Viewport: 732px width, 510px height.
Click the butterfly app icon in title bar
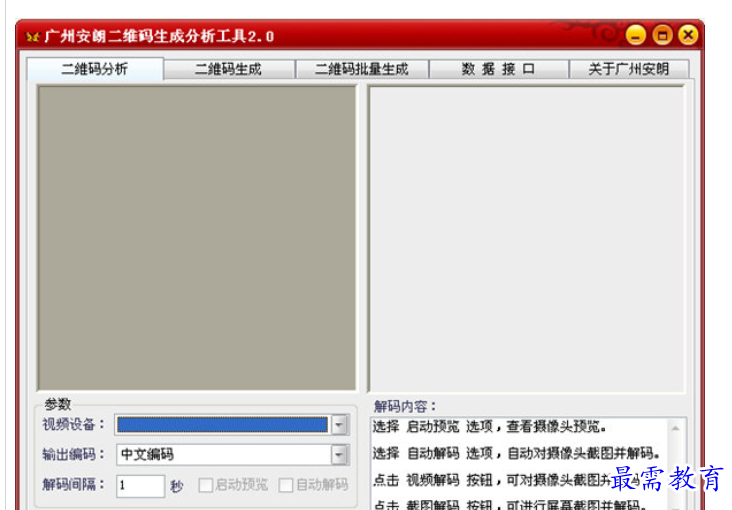[x=33, y=36]
